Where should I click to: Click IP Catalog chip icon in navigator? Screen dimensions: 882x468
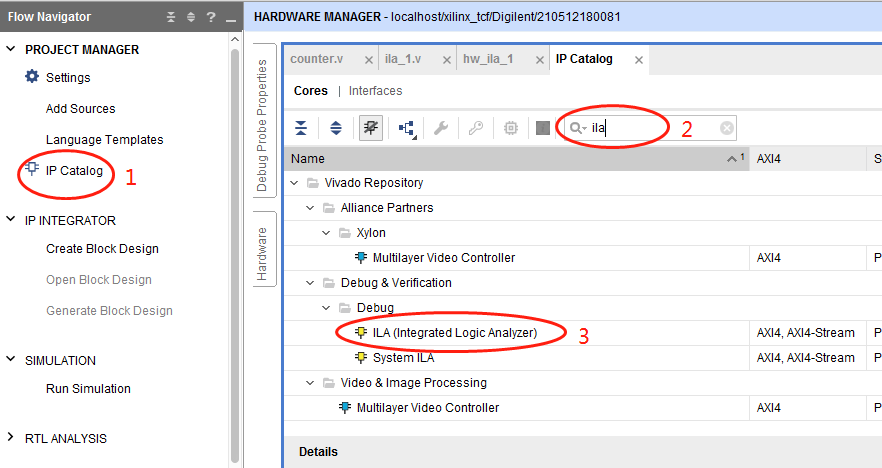[32, 169]
